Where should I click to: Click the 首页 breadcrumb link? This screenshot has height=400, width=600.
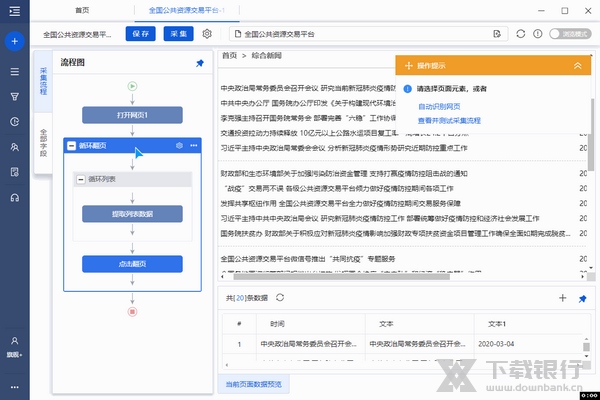[x=229, y=56]
